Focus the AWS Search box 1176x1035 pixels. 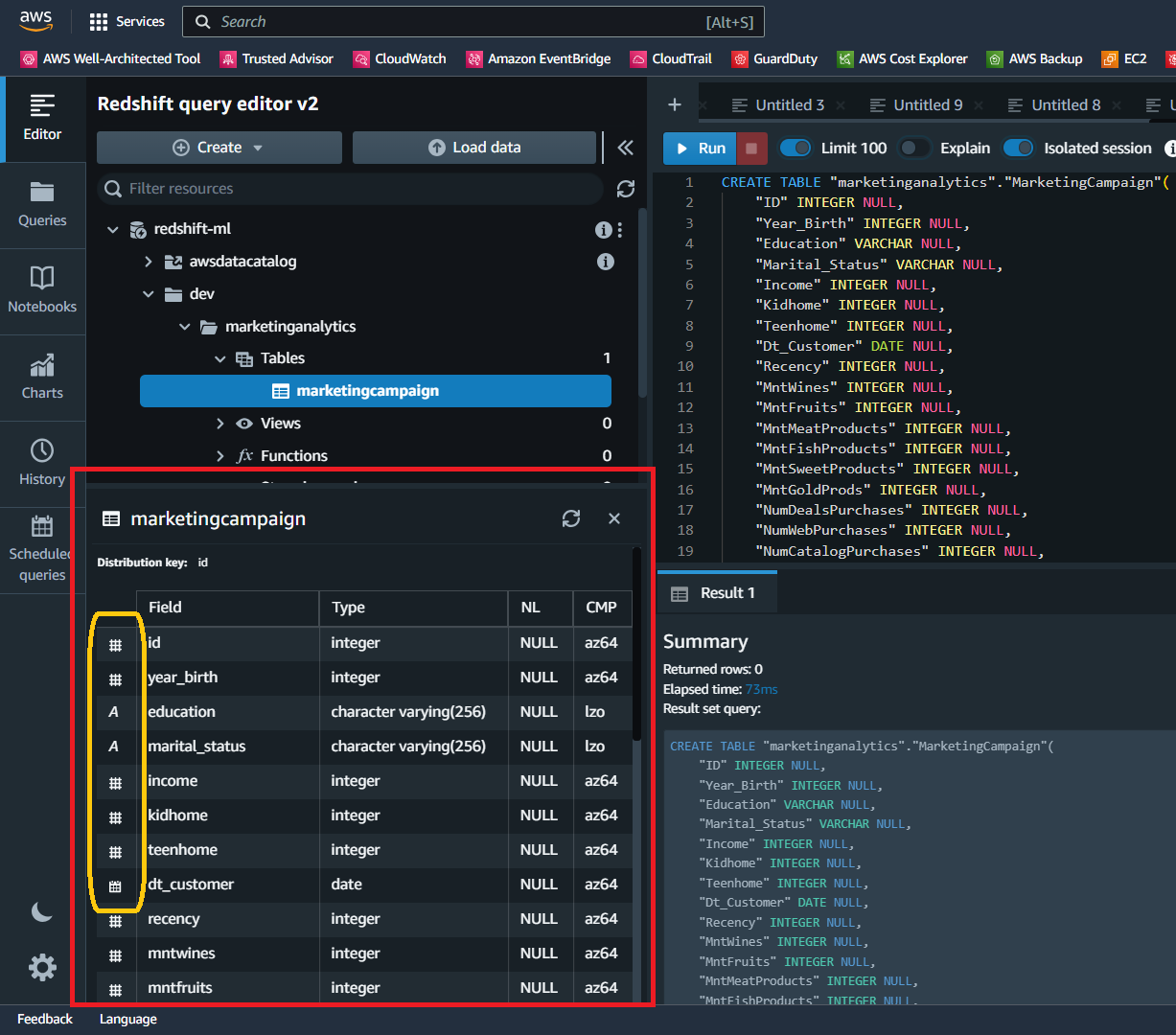pyautogui.click(x=474, y=21)
